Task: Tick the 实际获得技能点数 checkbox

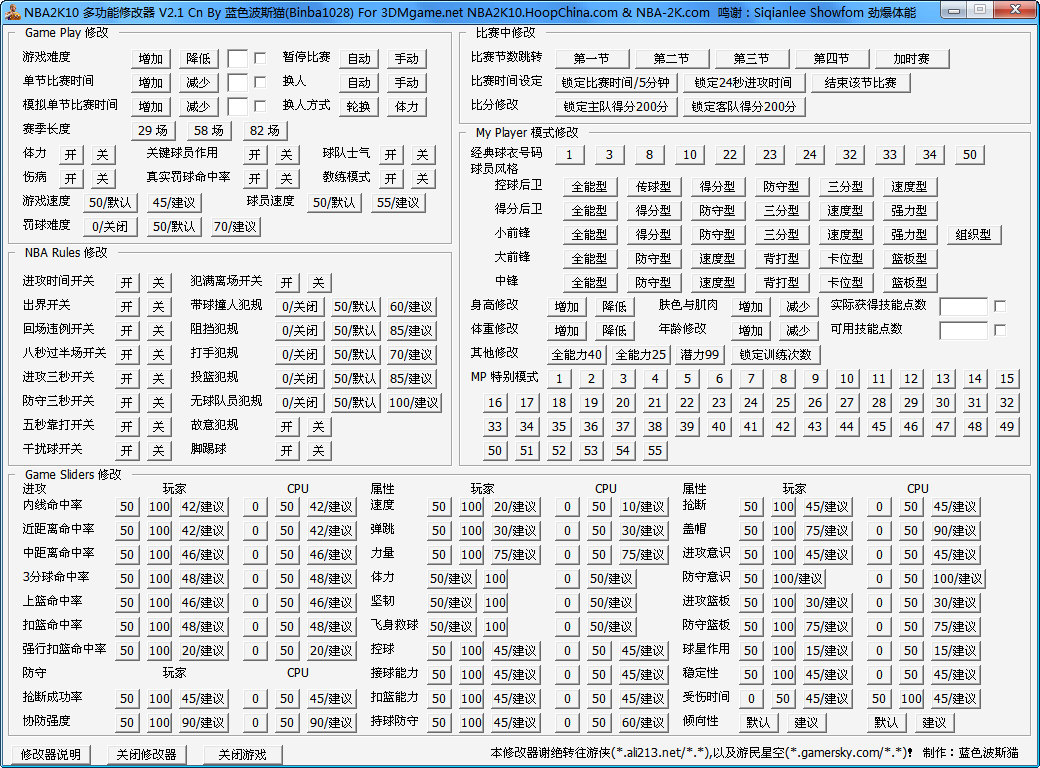Action: pos(1000,306)
